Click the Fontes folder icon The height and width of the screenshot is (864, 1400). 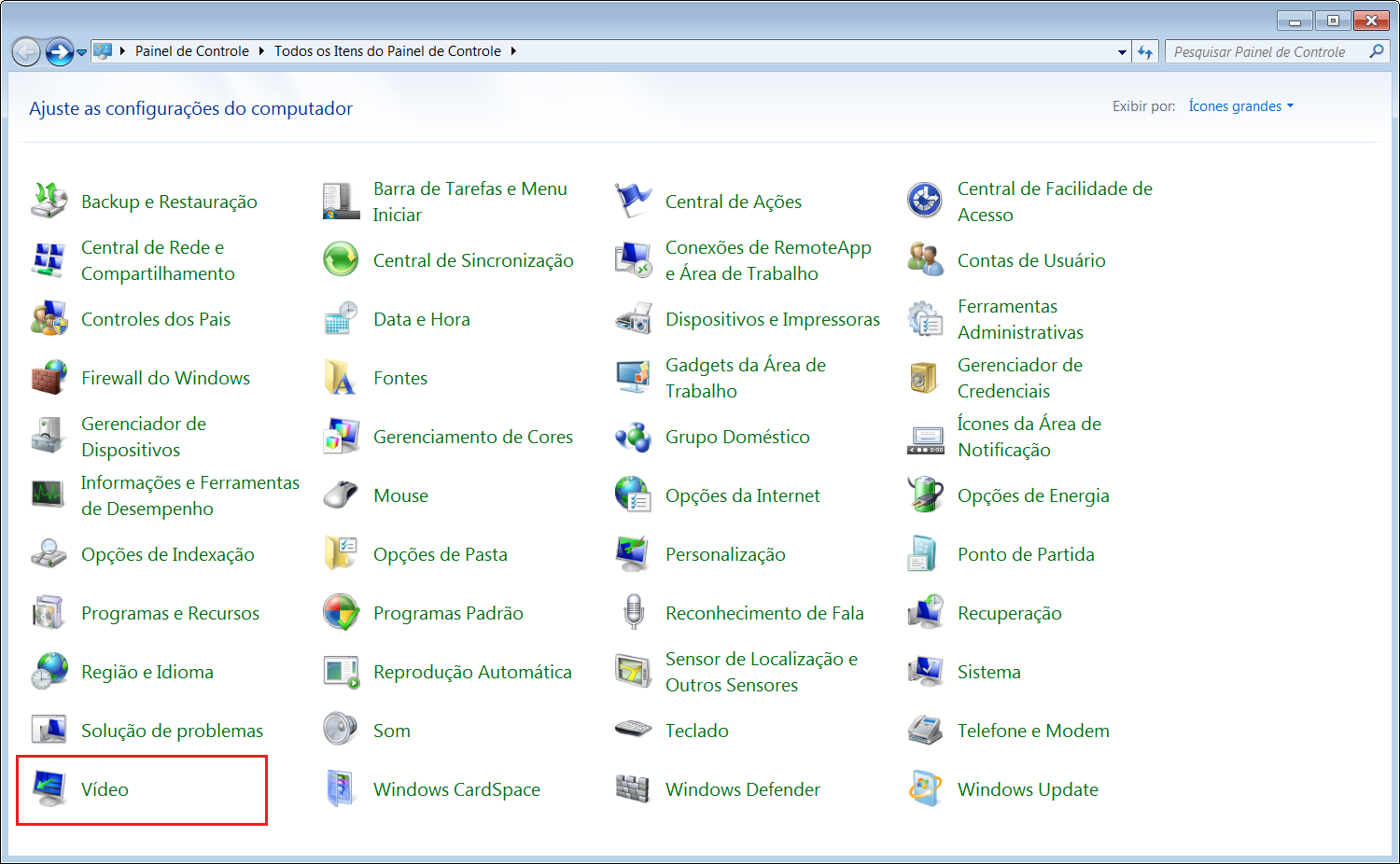pos(341,377)
